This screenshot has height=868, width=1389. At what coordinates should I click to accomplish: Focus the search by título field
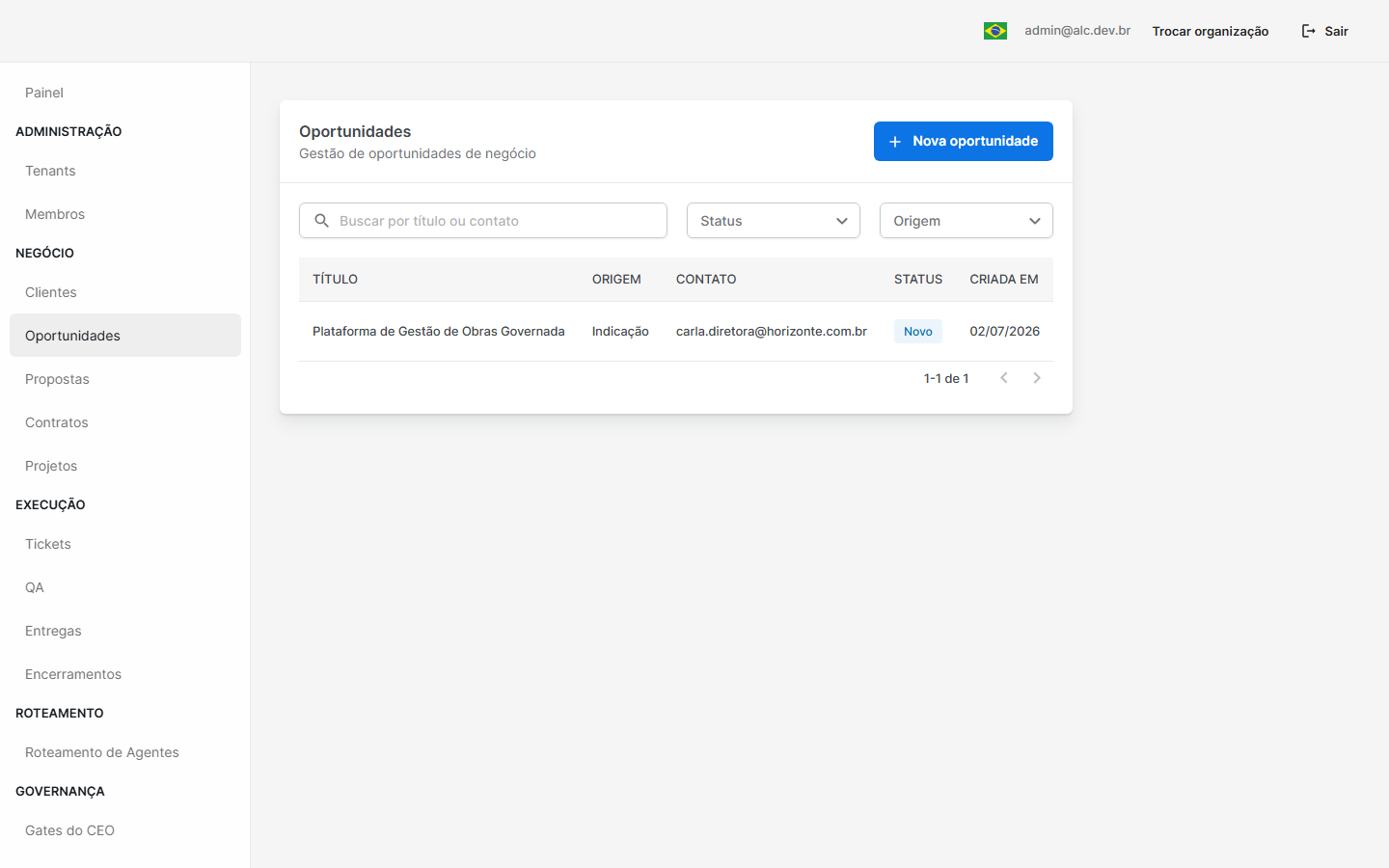(x=483, y=221)
